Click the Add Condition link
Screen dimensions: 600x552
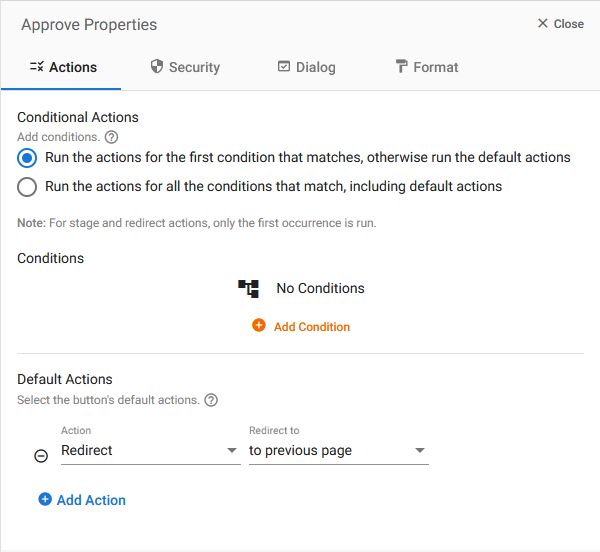[301, 326]
